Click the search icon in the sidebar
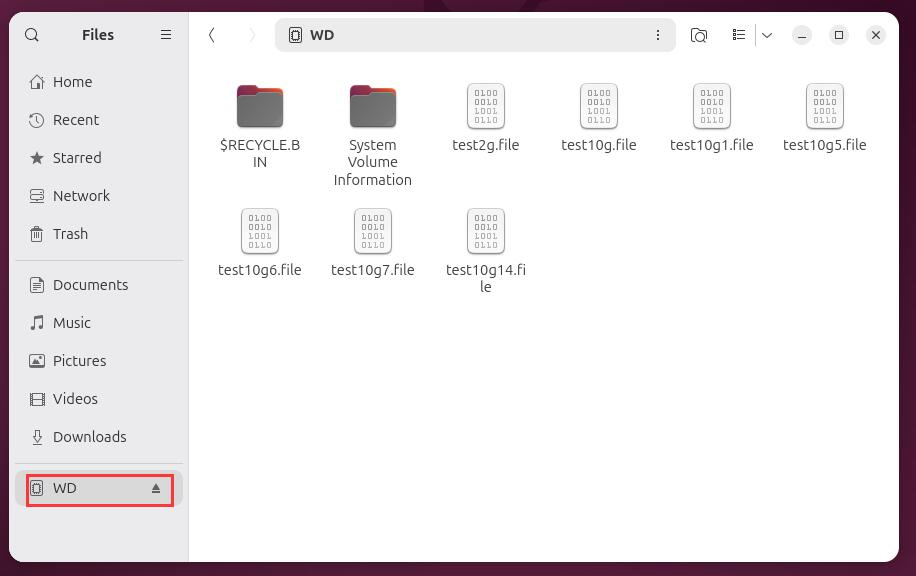The image size is (916, 576). coord(32,35)
